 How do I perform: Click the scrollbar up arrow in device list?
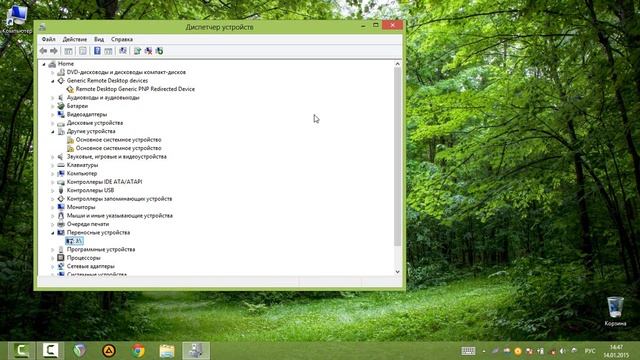coord(398,64)
